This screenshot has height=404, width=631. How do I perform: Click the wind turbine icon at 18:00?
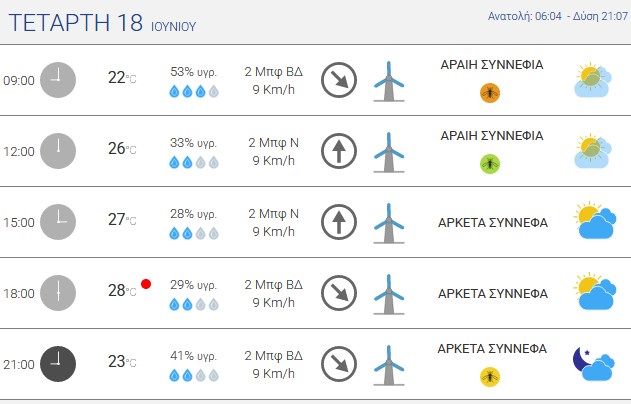coord(389,294)
